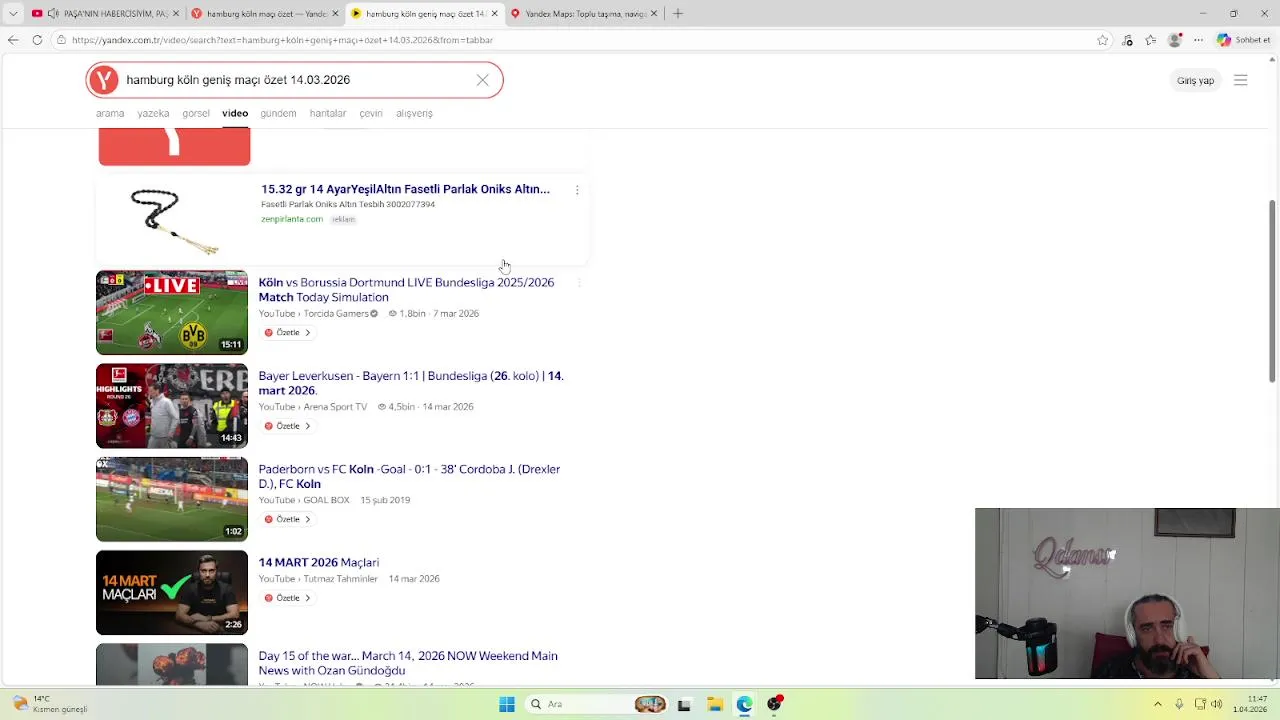Viewport: 1280px width, 720px height.
Task: Expand Özetle under Köln vs Dortmund video
Action: [x=288, y=332]
